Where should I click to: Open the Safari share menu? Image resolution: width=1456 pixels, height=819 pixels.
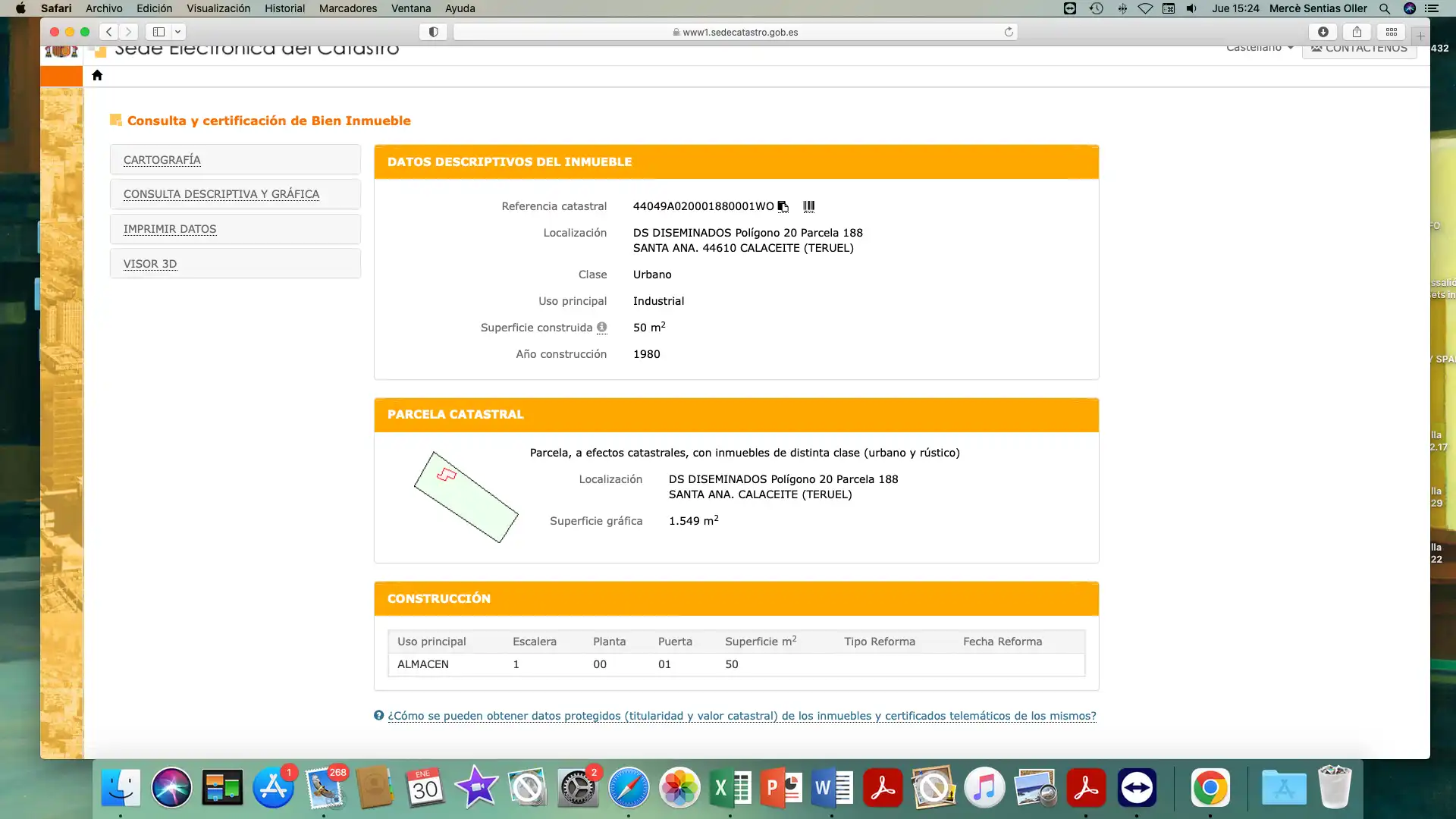(1357, 32)
